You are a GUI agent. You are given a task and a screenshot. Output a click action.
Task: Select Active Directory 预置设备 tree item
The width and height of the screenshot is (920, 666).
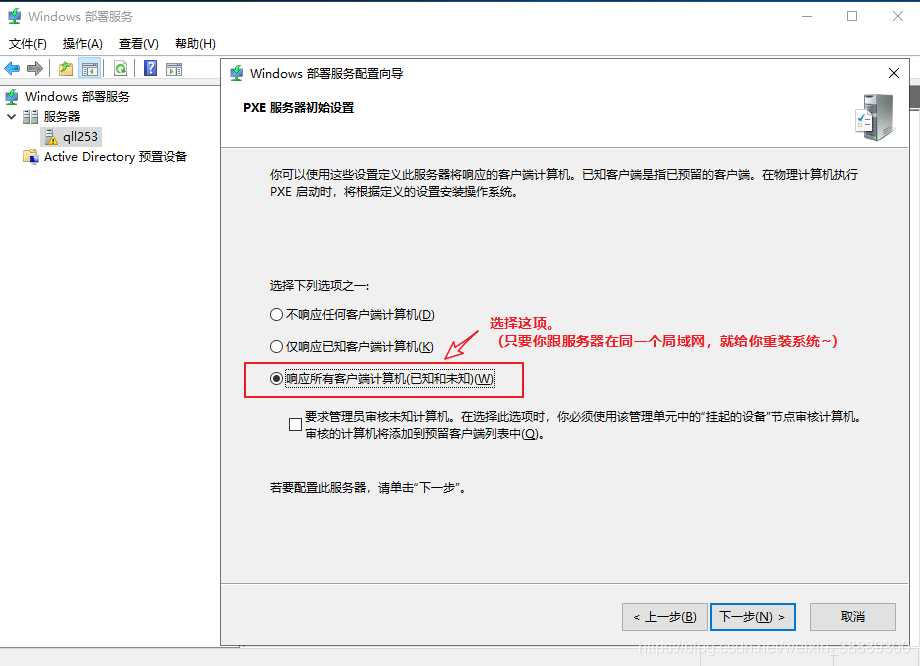tap(114, 157)
